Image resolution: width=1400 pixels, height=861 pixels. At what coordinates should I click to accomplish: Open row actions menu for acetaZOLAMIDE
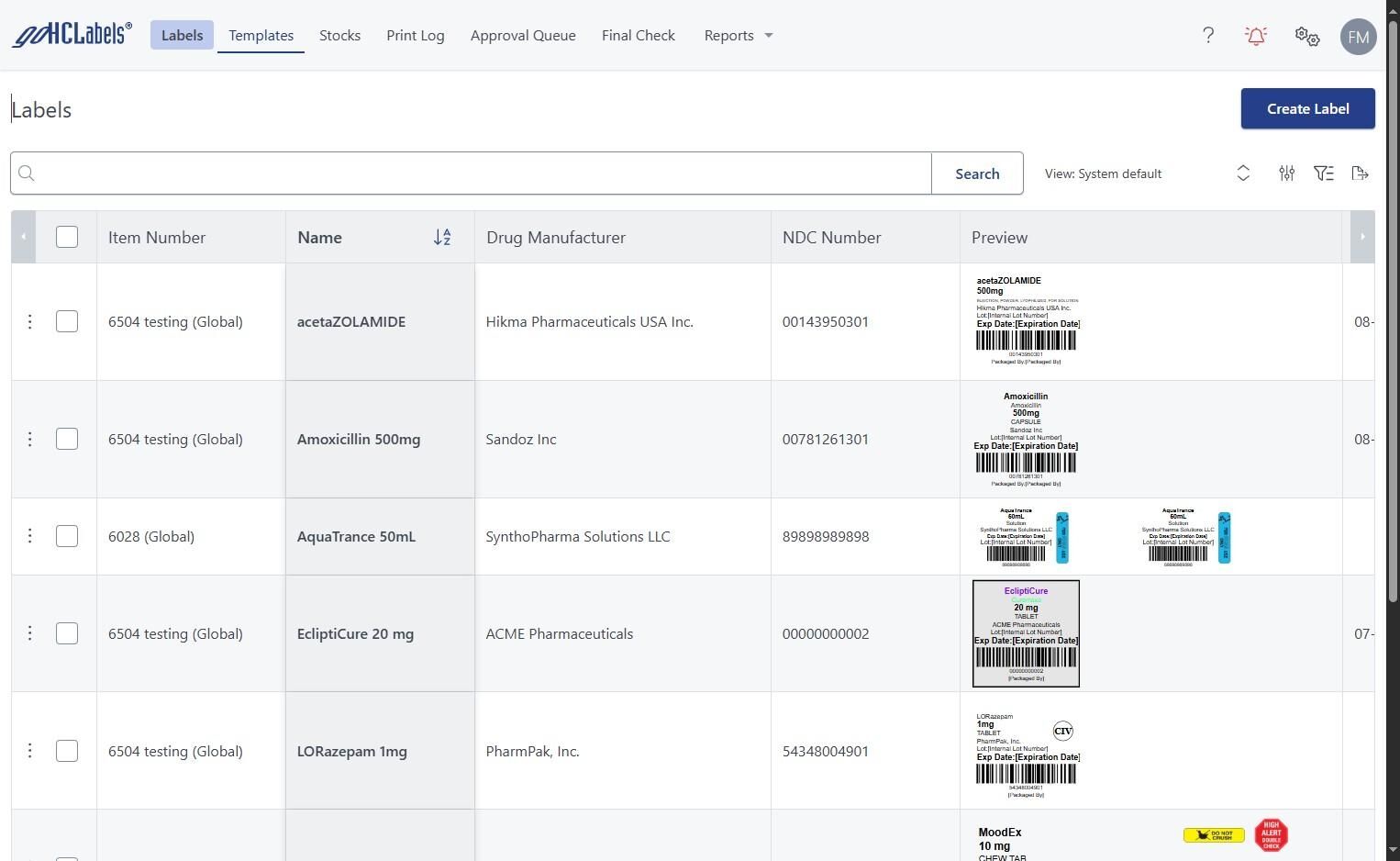(x=29, y=322)
